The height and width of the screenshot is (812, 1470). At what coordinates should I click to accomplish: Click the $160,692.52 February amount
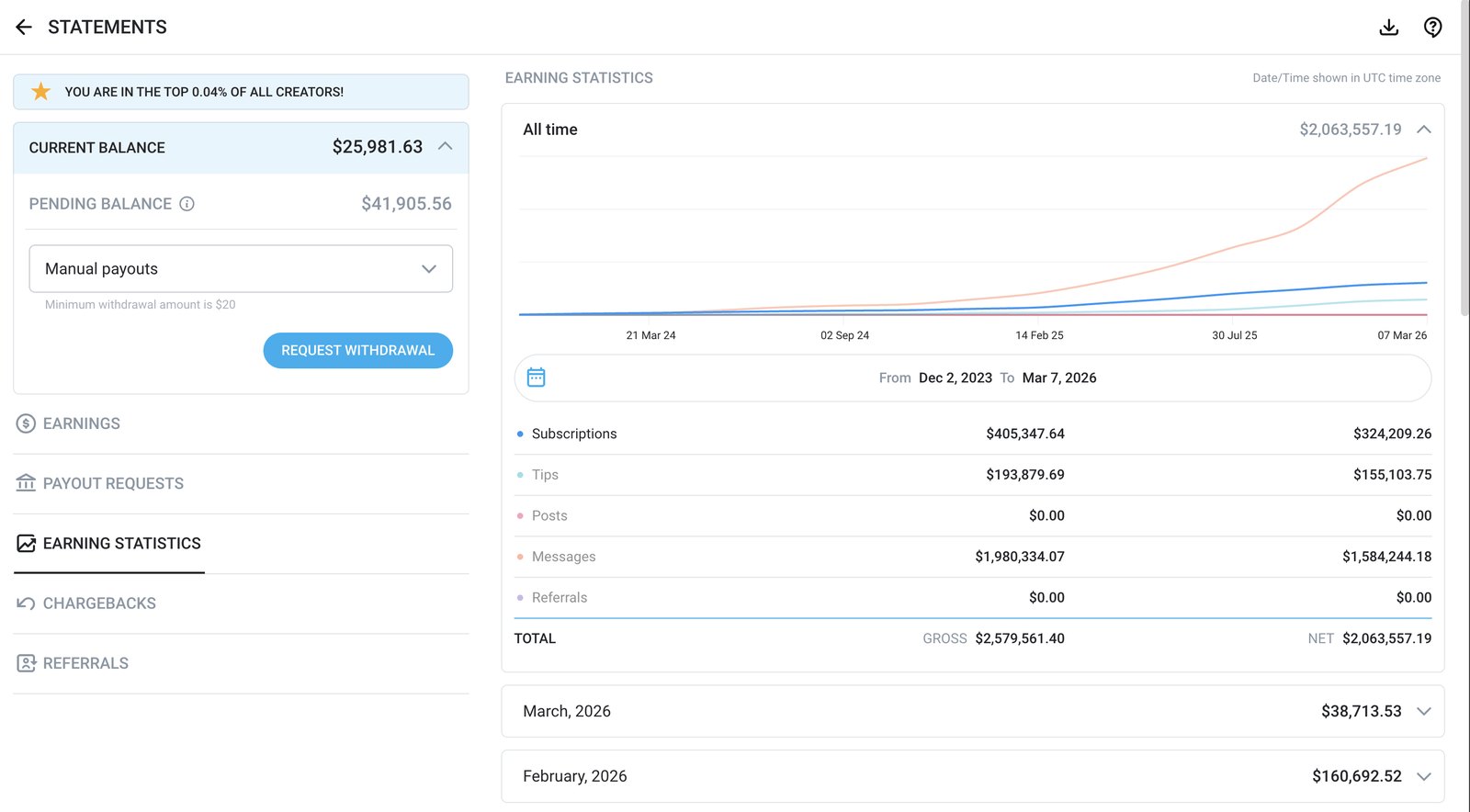click(1357, 777)
